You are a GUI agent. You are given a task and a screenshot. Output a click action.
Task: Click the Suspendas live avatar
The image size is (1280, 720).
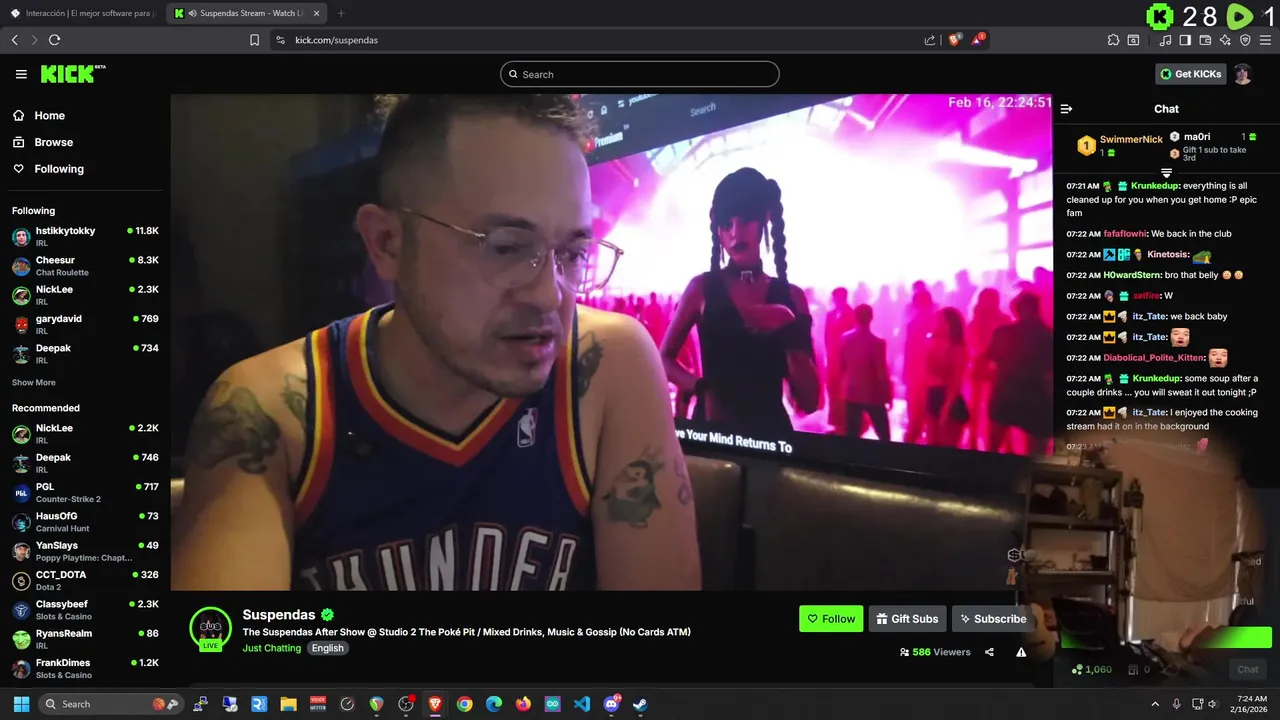[210, 629]
